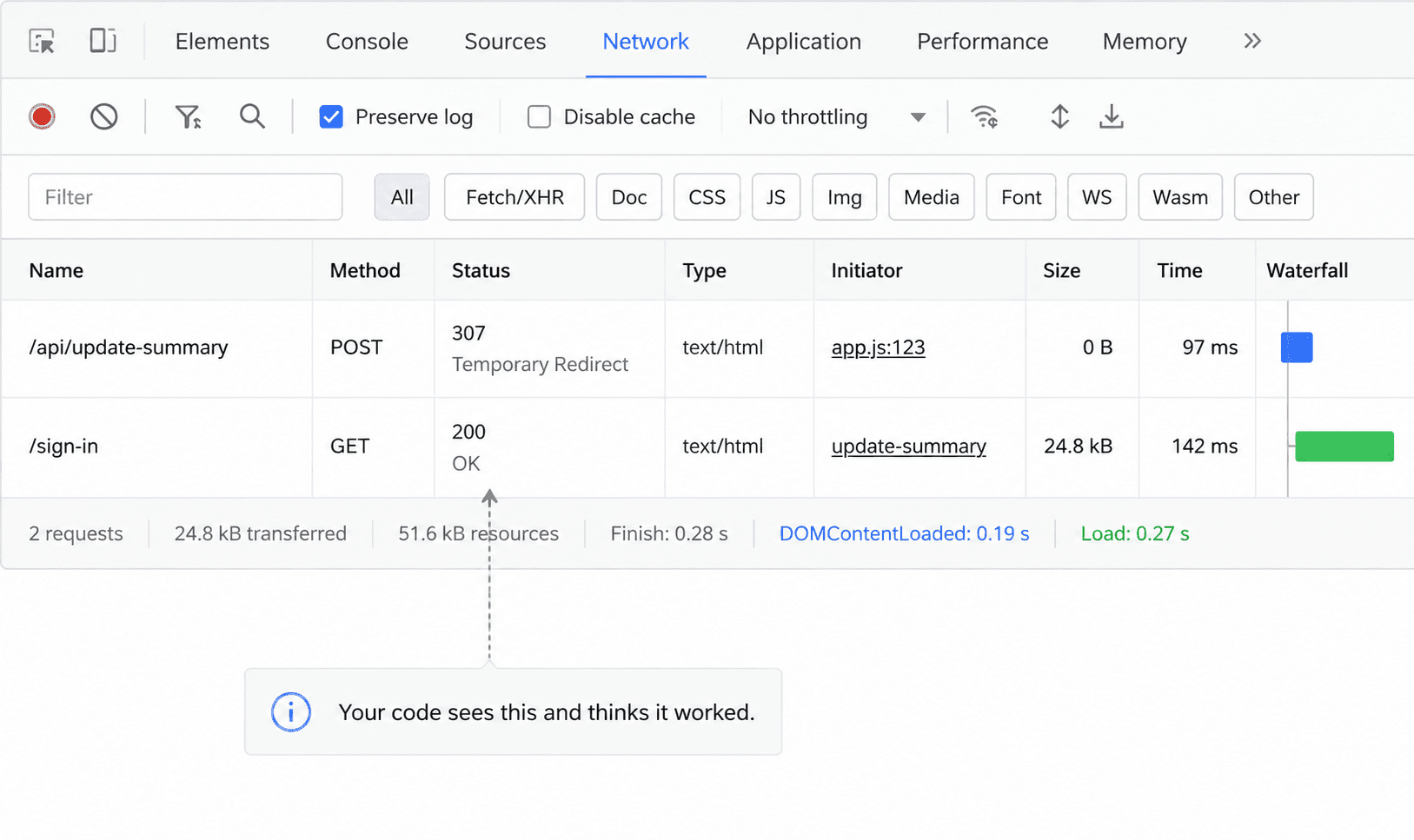Open the update-summary initiator link
Image resolution: width=1414 pixels, height=840 pixels.
[908, 446]
